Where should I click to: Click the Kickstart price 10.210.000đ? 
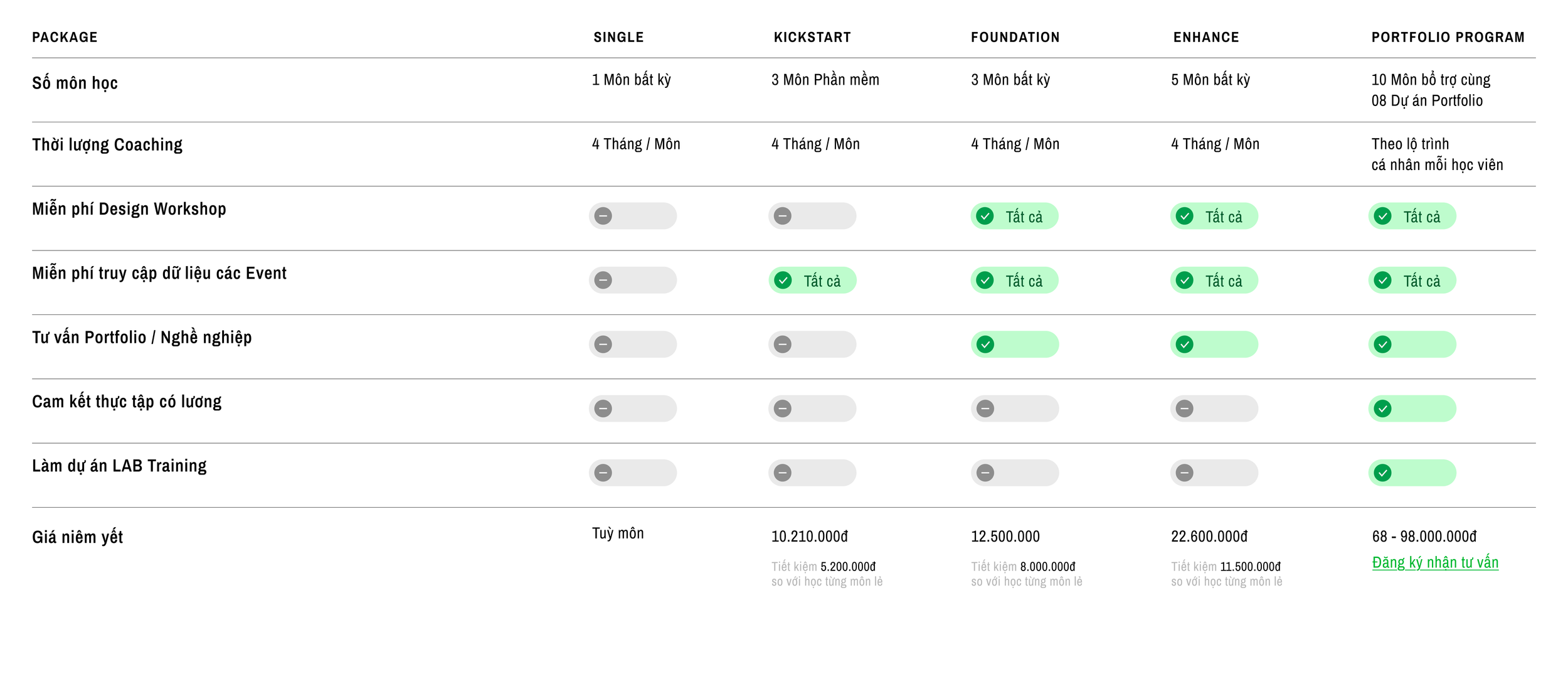click(809, 537)
